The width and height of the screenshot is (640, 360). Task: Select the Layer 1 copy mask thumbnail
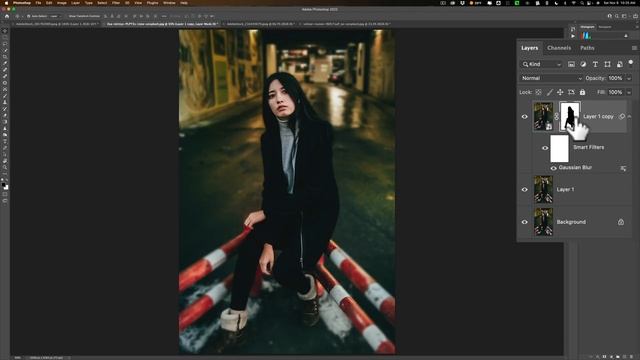click(x=569, y=116)
